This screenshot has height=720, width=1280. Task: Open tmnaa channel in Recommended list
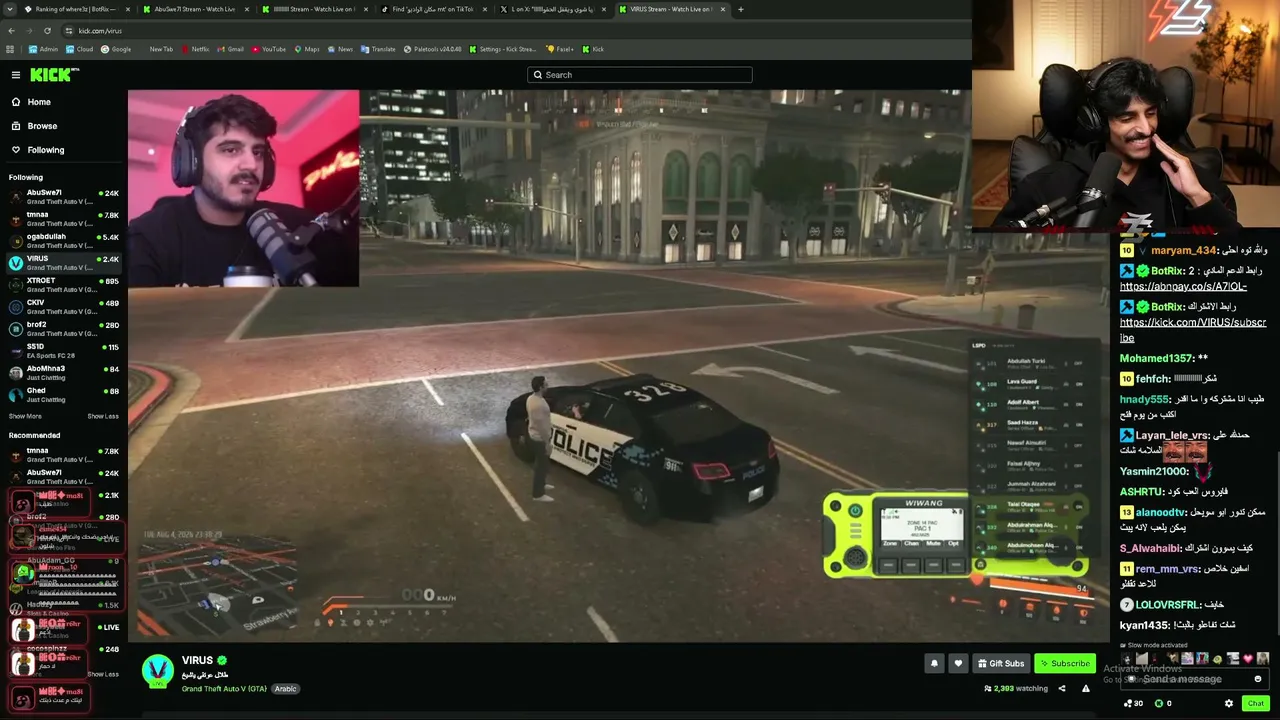pos(64,454)
